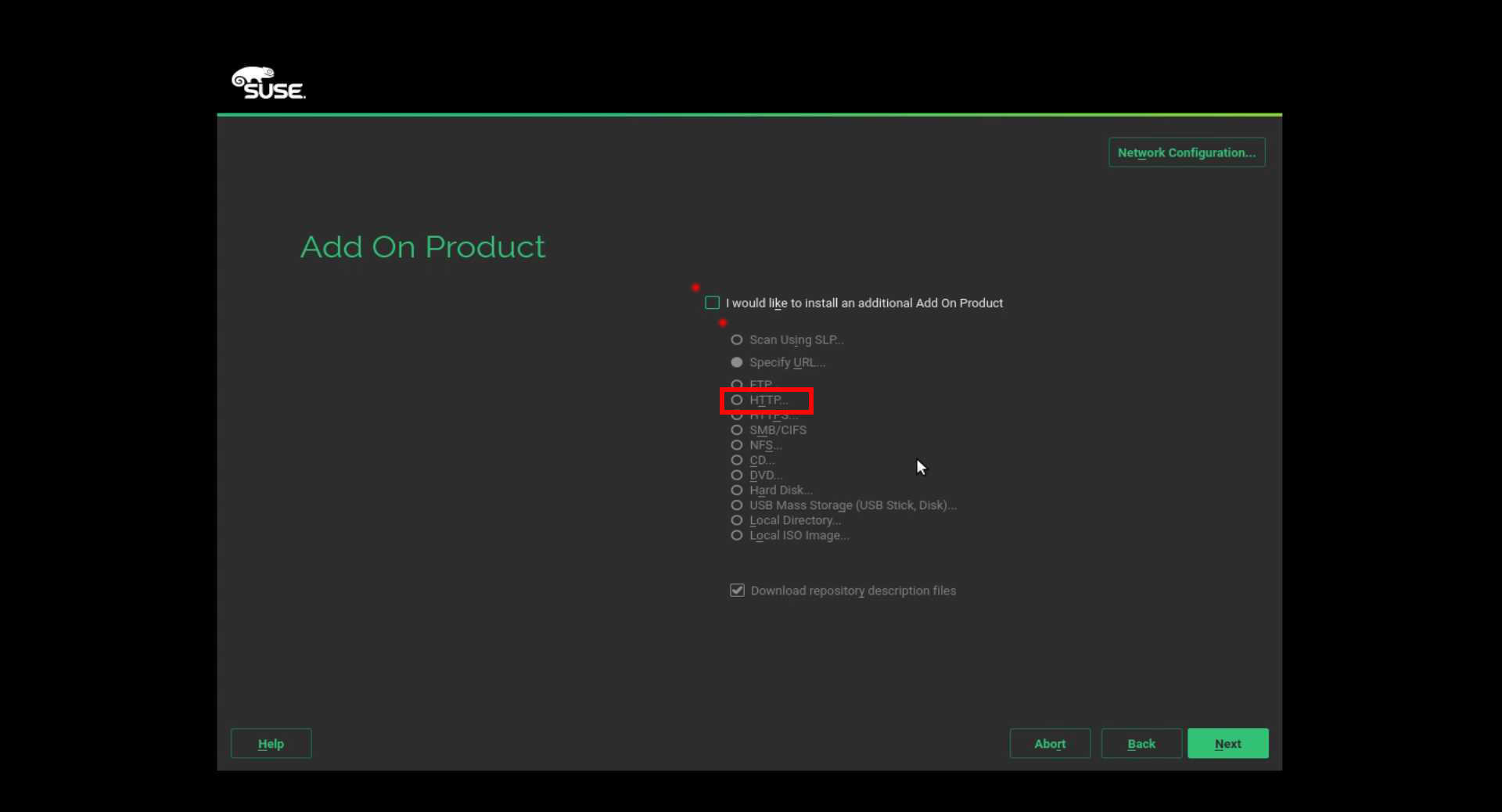Click the Add On Product heading
Screen dimensions: 1502x812
422,247
